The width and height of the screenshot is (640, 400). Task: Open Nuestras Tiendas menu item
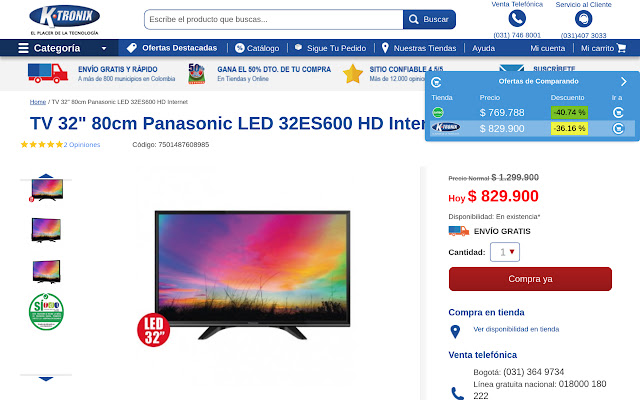click(419, 48)
